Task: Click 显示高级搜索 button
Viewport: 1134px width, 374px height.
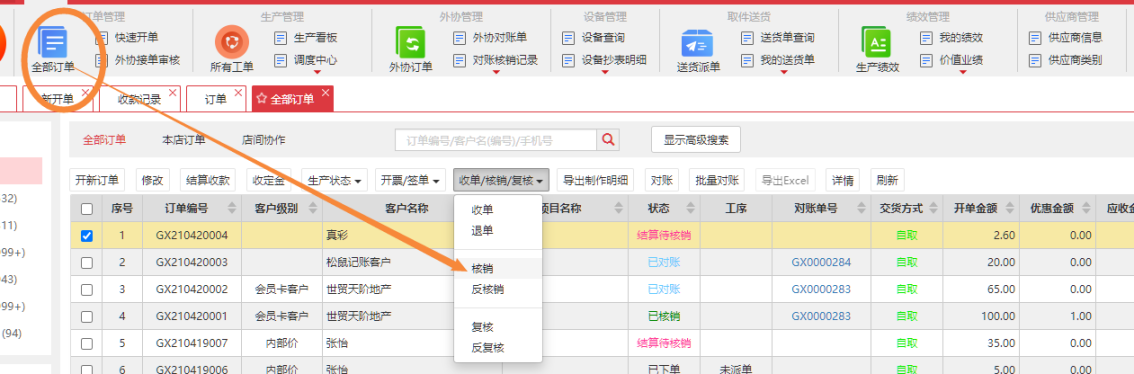Action: (696, 140)
